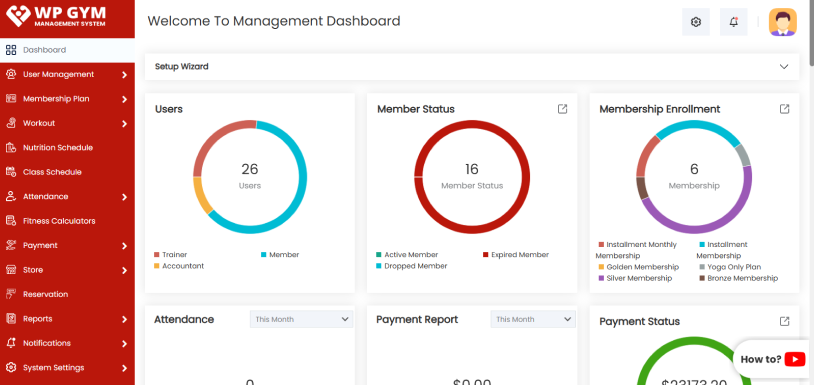Expand Attendance submenu arrow
Image resolution: width=814 pixels, height=385 pixels.
(125, 197)
